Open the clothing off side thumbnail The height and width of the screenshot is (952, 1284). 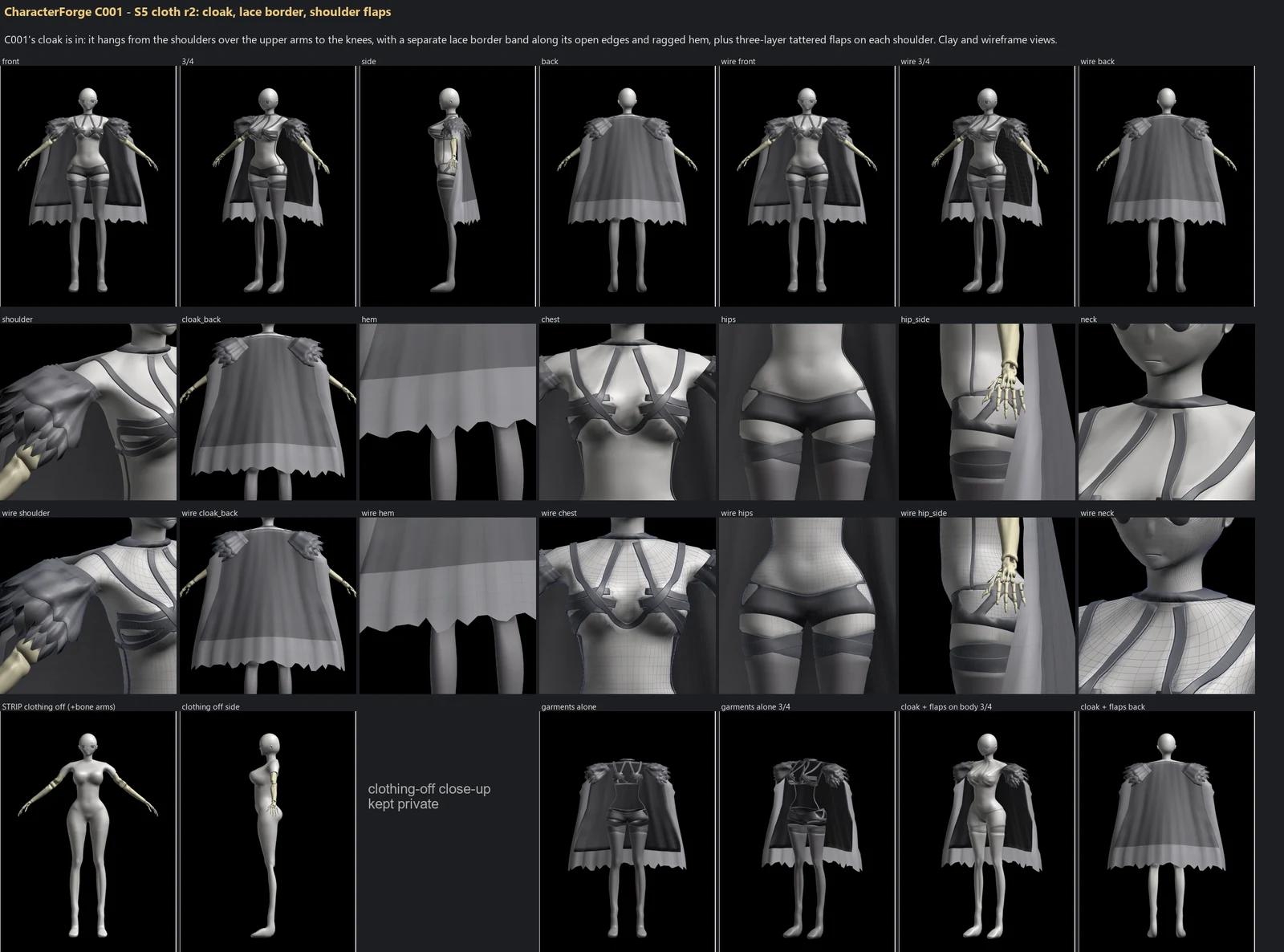coord(268,832)
